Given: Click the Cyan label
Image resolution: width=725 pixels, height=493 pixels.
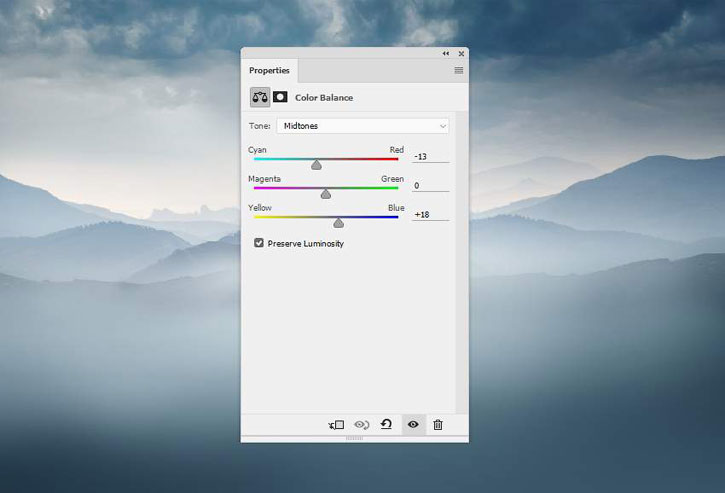Looking at the screenshot, I should tap(257, 150).
